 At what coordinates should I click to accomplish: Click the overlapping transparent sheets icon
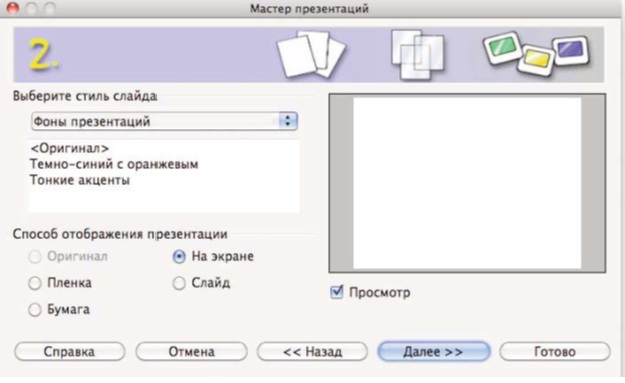pos(417,55)
